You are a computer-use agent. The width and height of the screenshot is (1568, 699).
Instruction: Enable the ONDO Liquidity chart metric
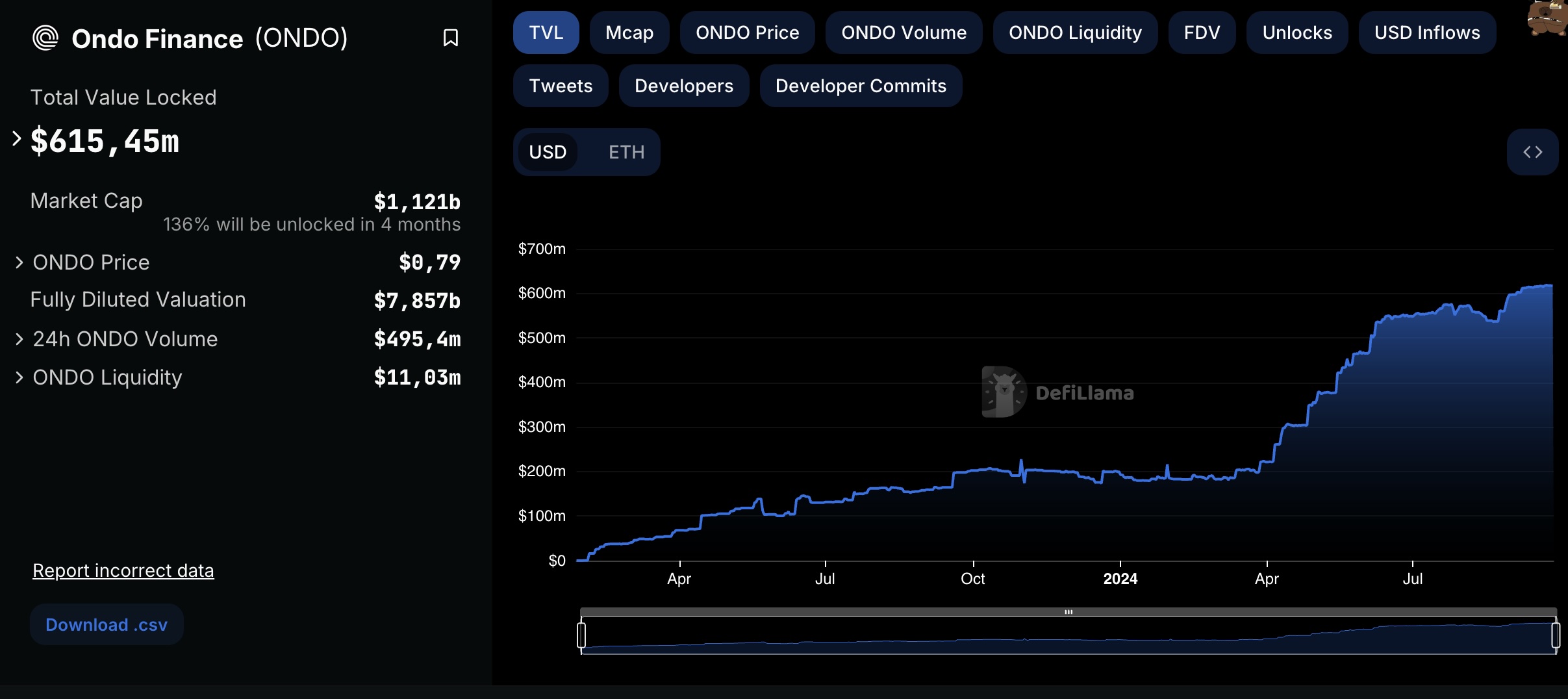pyautogui.click(x=1075, y=32)
